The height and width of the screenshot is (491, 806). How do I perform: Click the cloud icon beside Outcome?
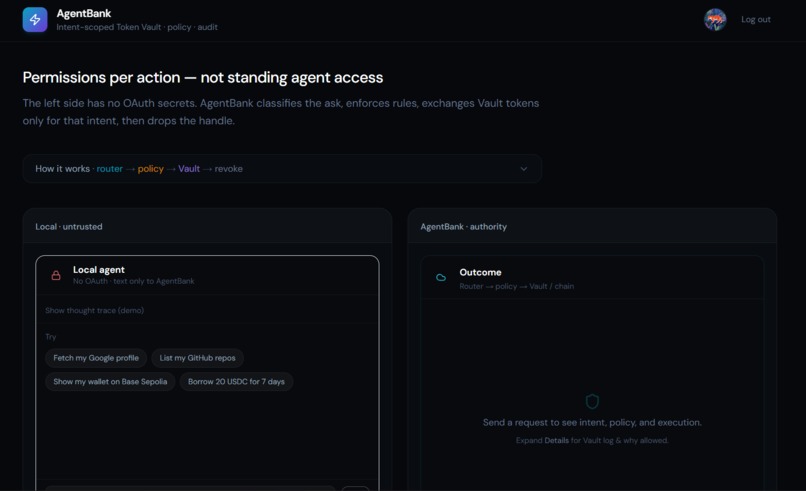(x=441, y=278)
